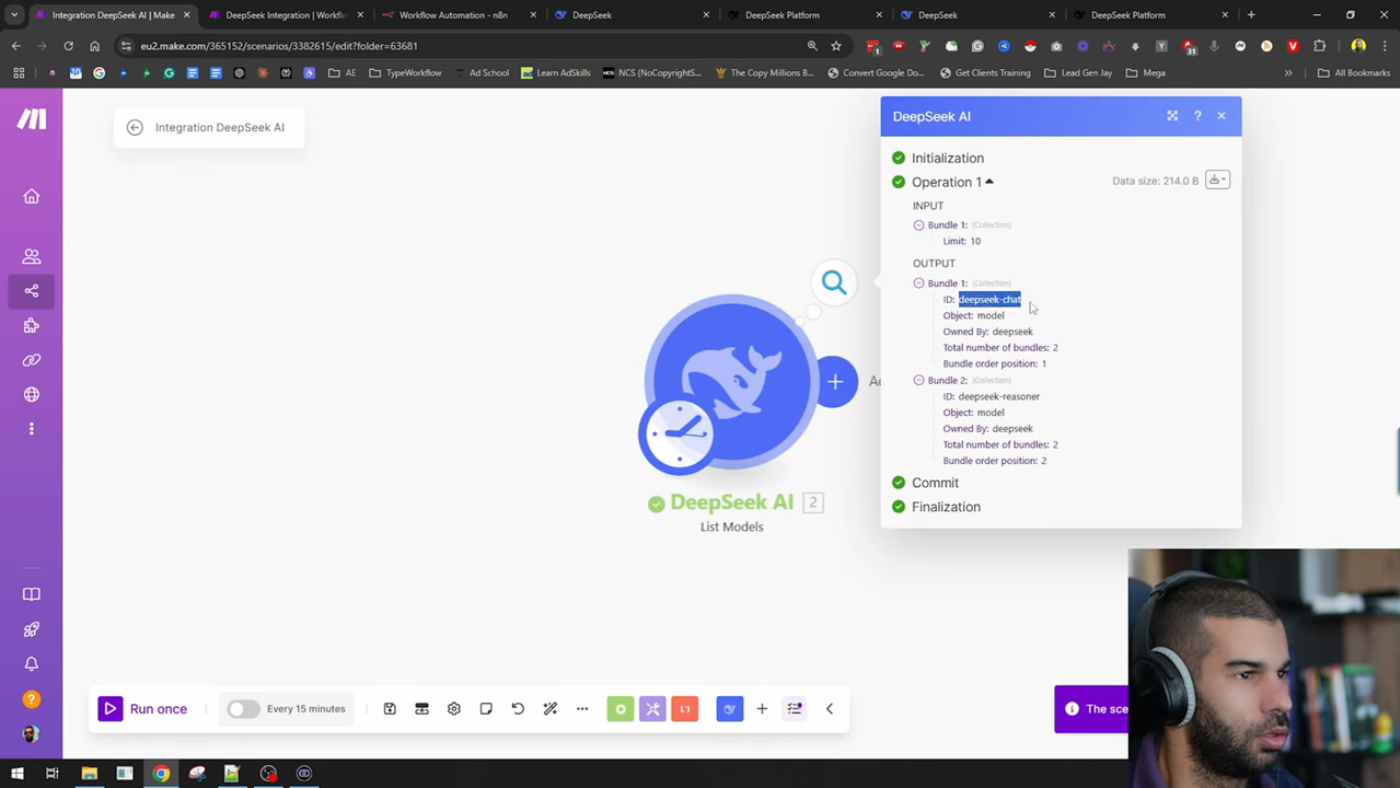This screenshot has width=1400, height=788.
Task: Open the More three-dots sidebar menu
Action: tap(31, 429)
